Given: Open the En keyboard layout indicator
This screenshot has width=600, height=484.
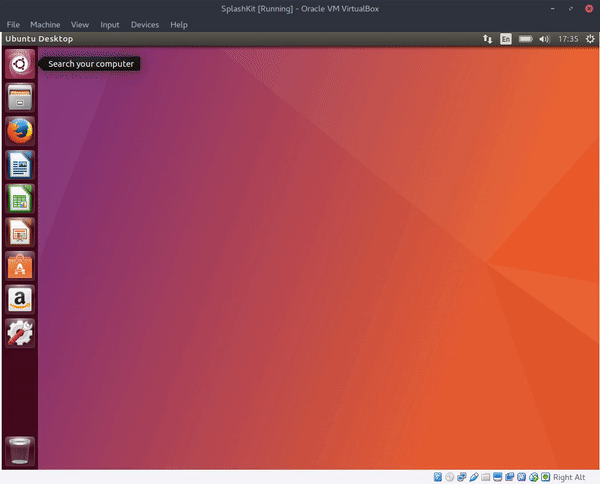Looking at the screenshot, I should tap(505, 39).
